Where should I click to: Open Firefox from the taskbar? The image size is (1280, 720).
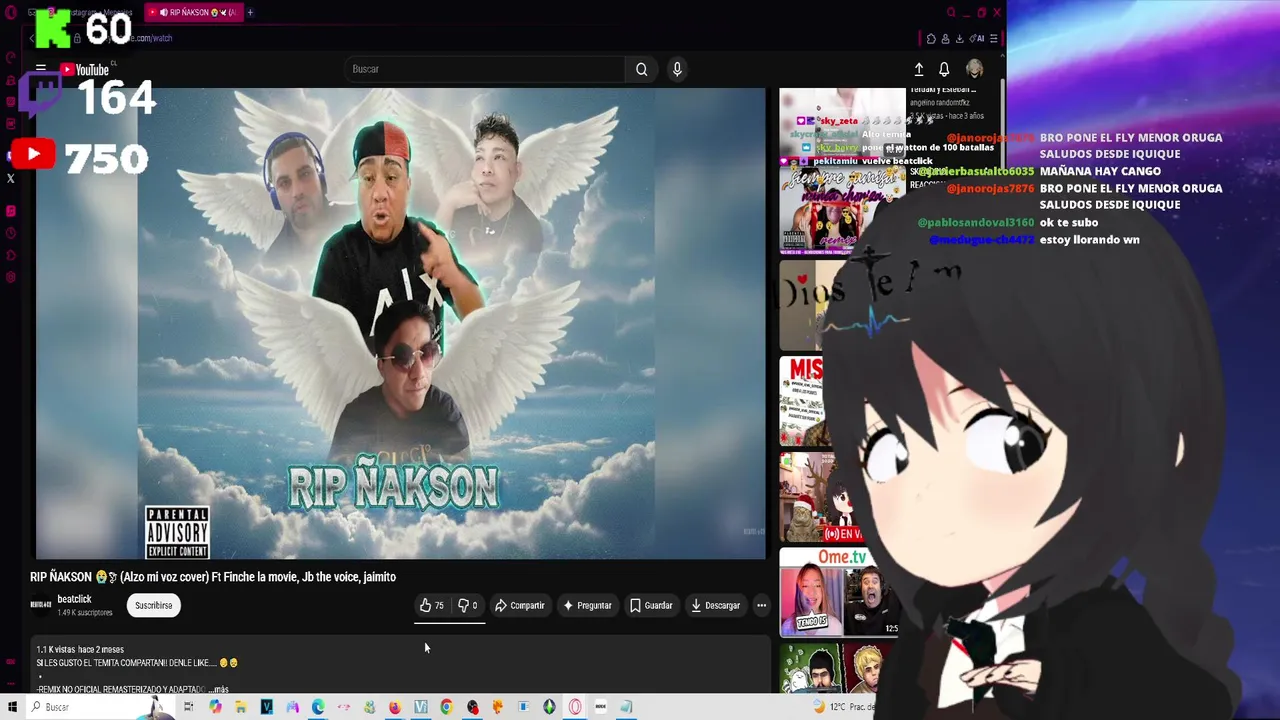tap(395, 707)
